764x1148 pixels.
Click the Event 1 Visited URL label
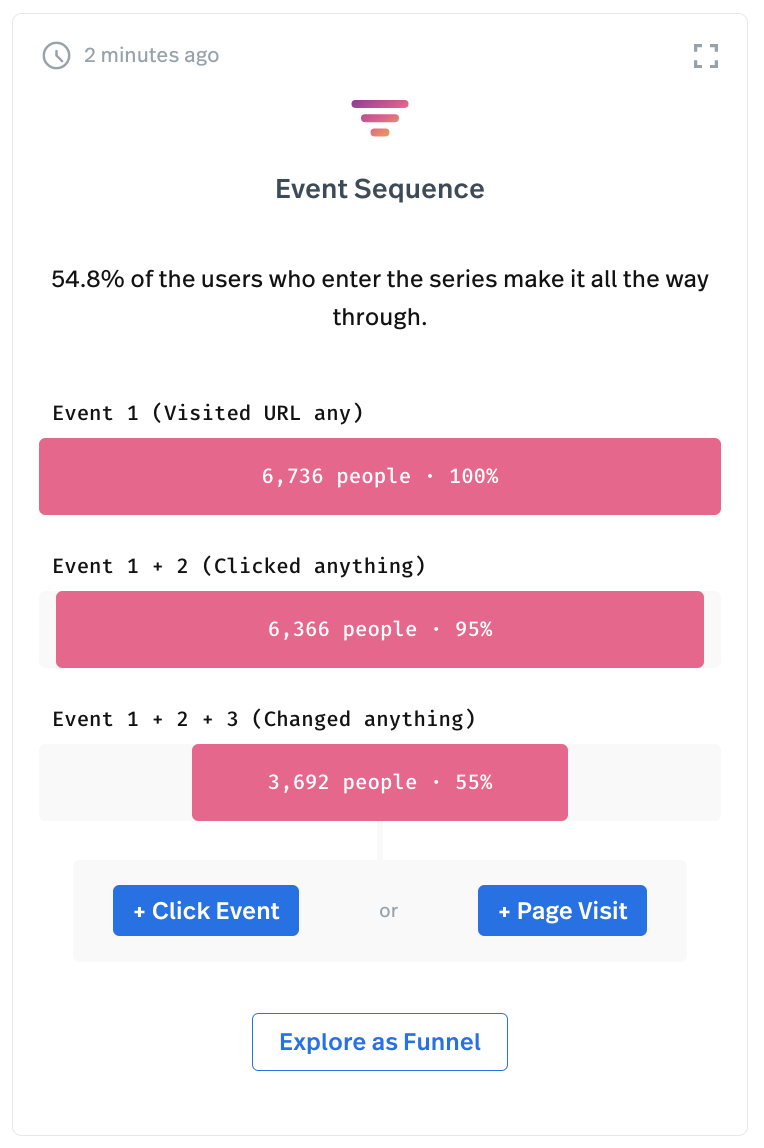(x=208, y=412)
